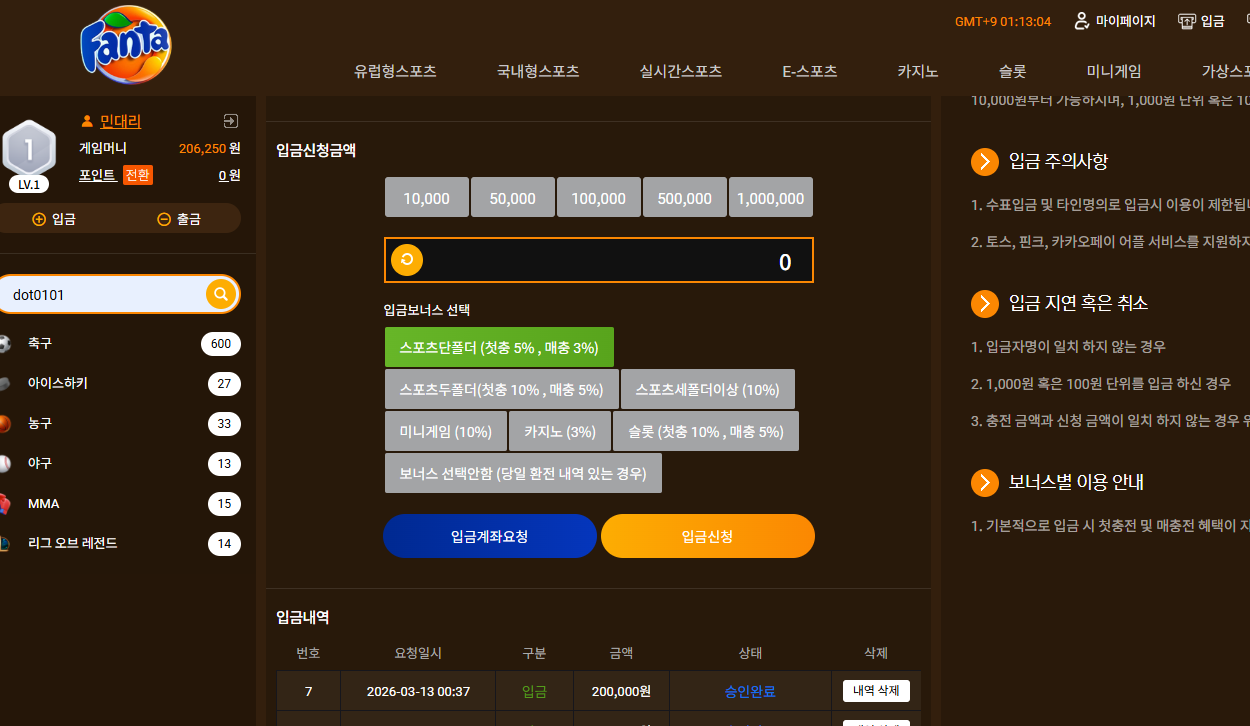Viewport: 1250px width, 726px height.
Task: Select the 스포츠단폴더 bonus option
Action: click(499, 347)
